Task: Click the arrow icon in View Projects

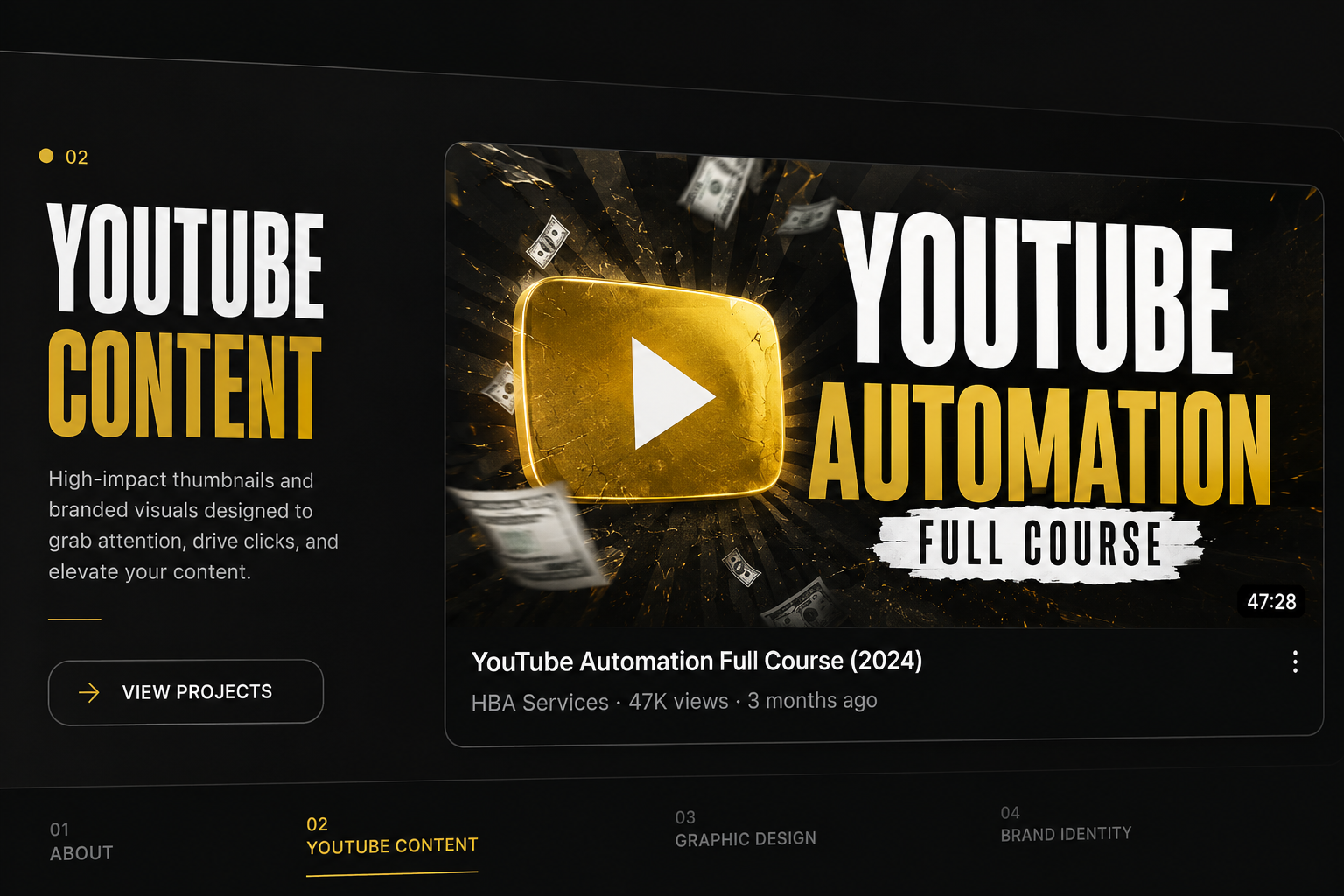Action: (89, 693)
